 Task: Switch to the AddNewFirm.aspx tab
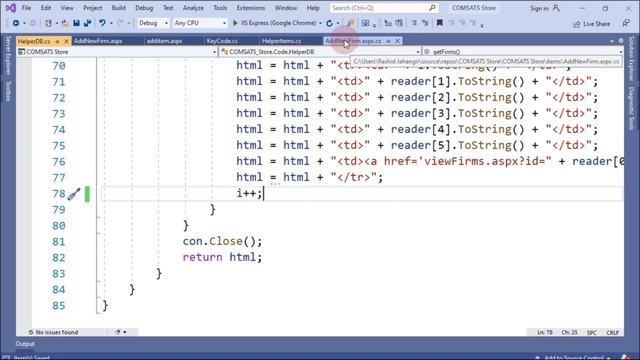pos(98,41)
